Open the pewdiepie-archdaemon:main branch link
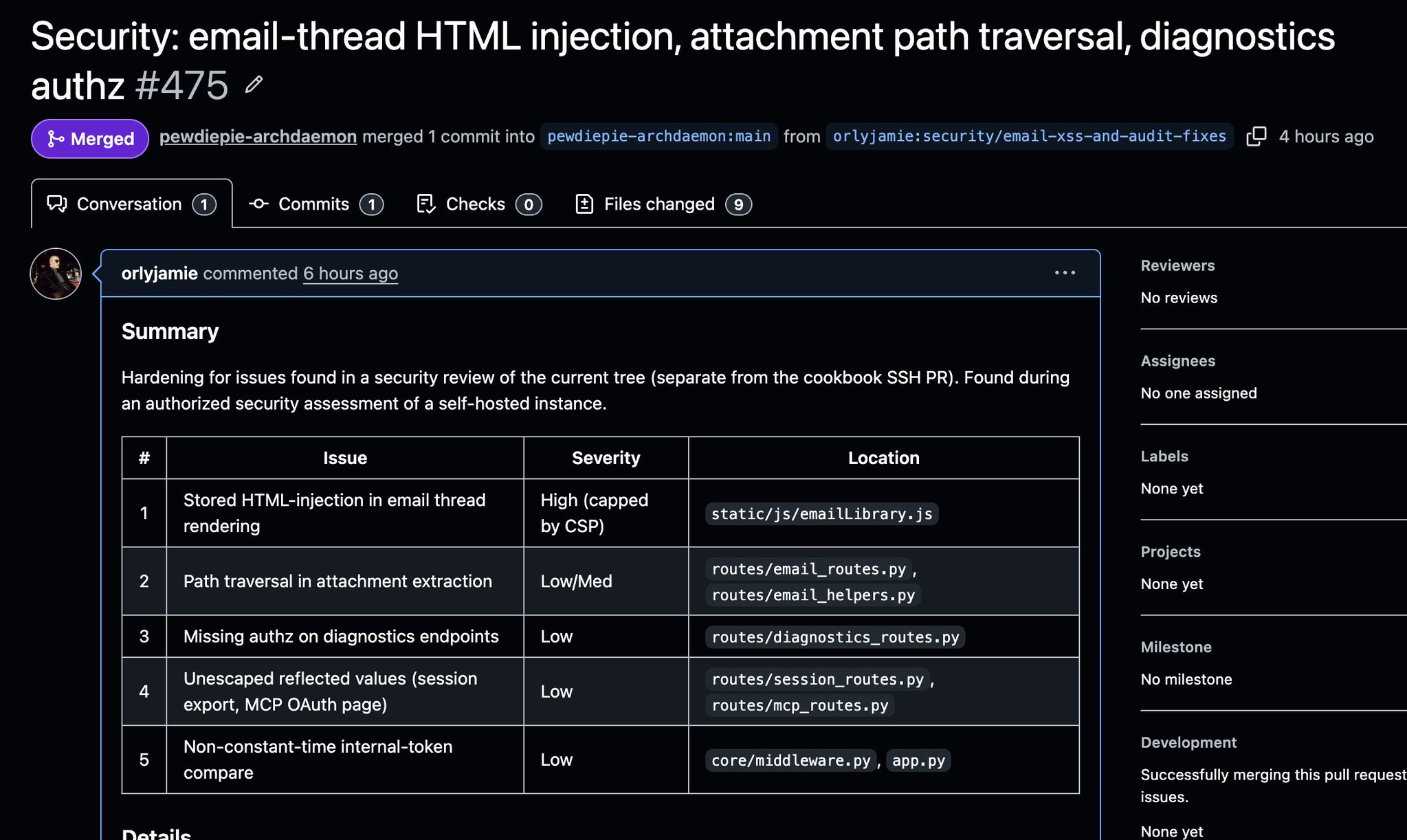The image size is (1407, 840). pos(658,136)
